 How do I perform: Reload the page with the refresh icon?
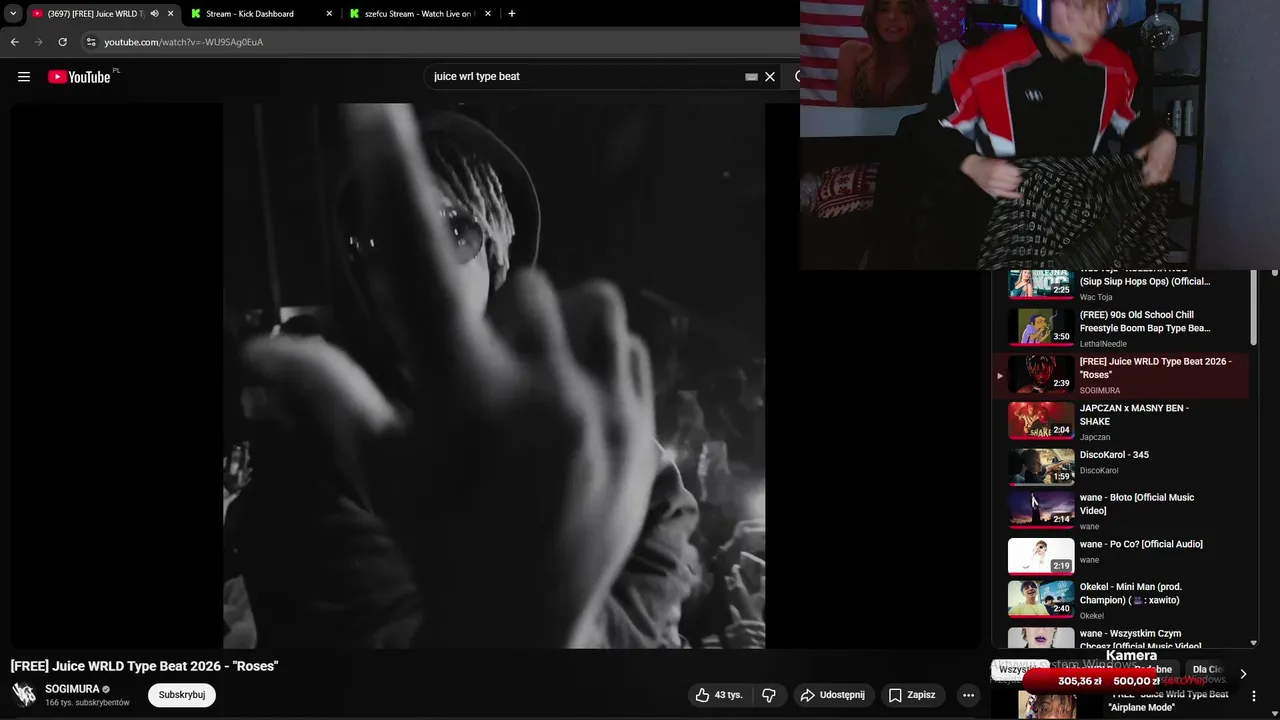pos(62,42)
